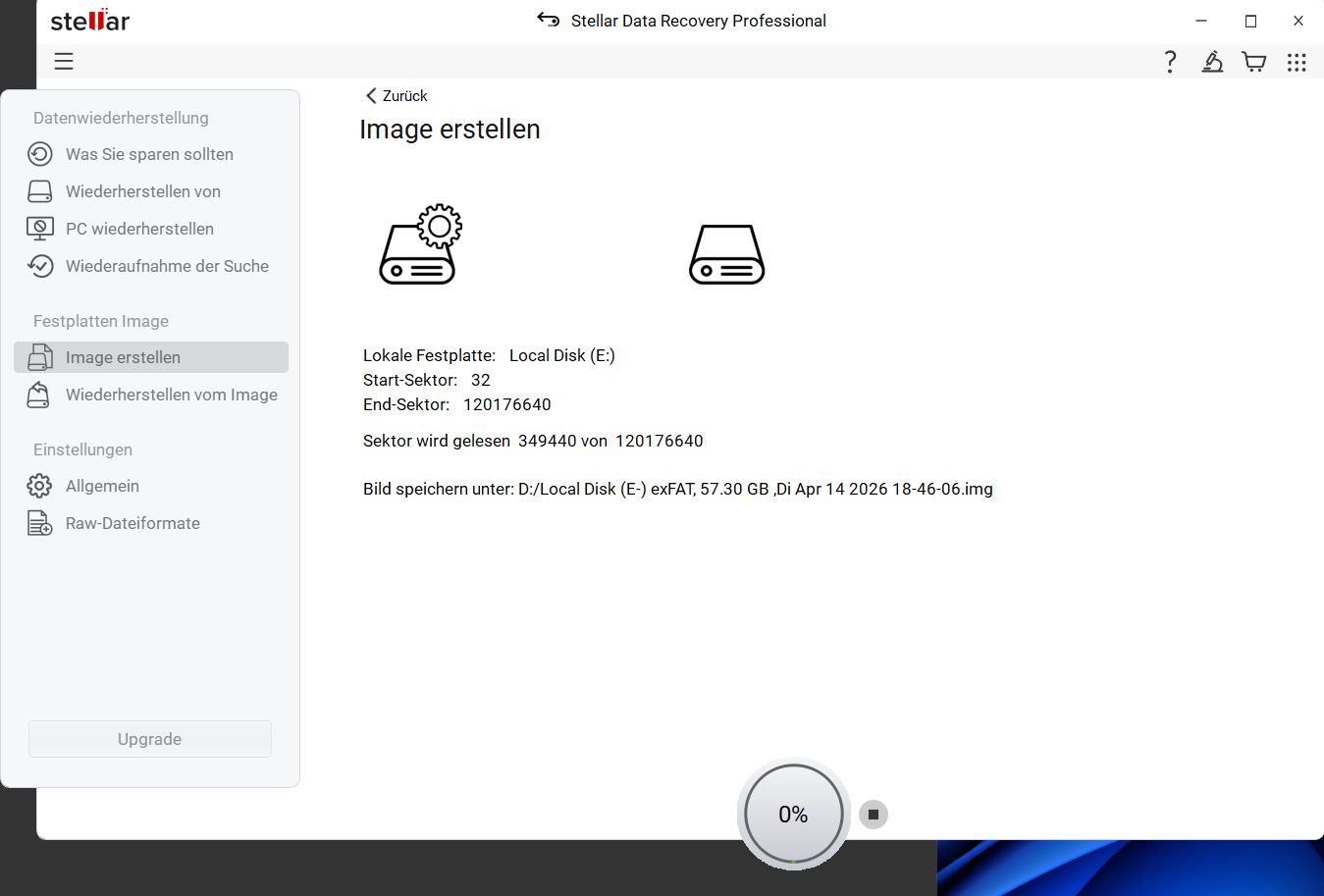Click the 'Image erstellen' sidebar icon
The height and width of the screenshot is (896, 1324).
(40, 357)
